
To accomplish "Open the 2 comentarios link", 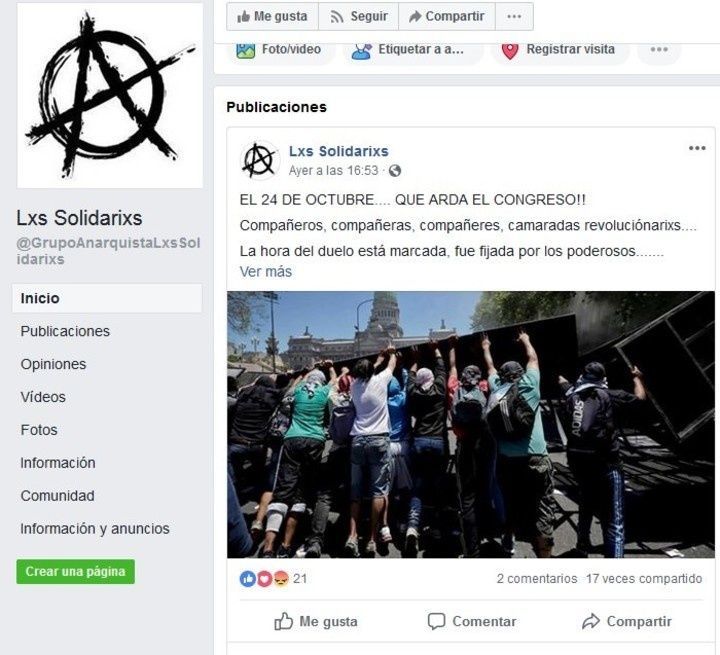I will (x=536, y=578).
